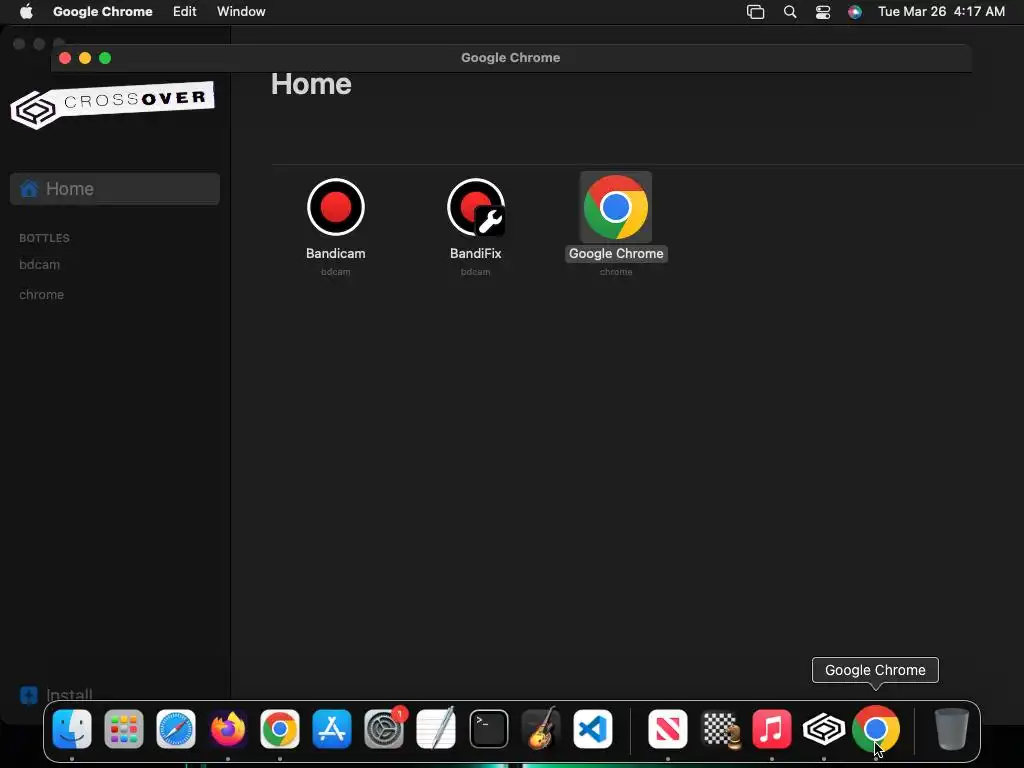This screenshot has height=768, width=1024.
Task: Open the chrome bottle in sidebar
Action: pyautogui.click(x=42, y=295)
